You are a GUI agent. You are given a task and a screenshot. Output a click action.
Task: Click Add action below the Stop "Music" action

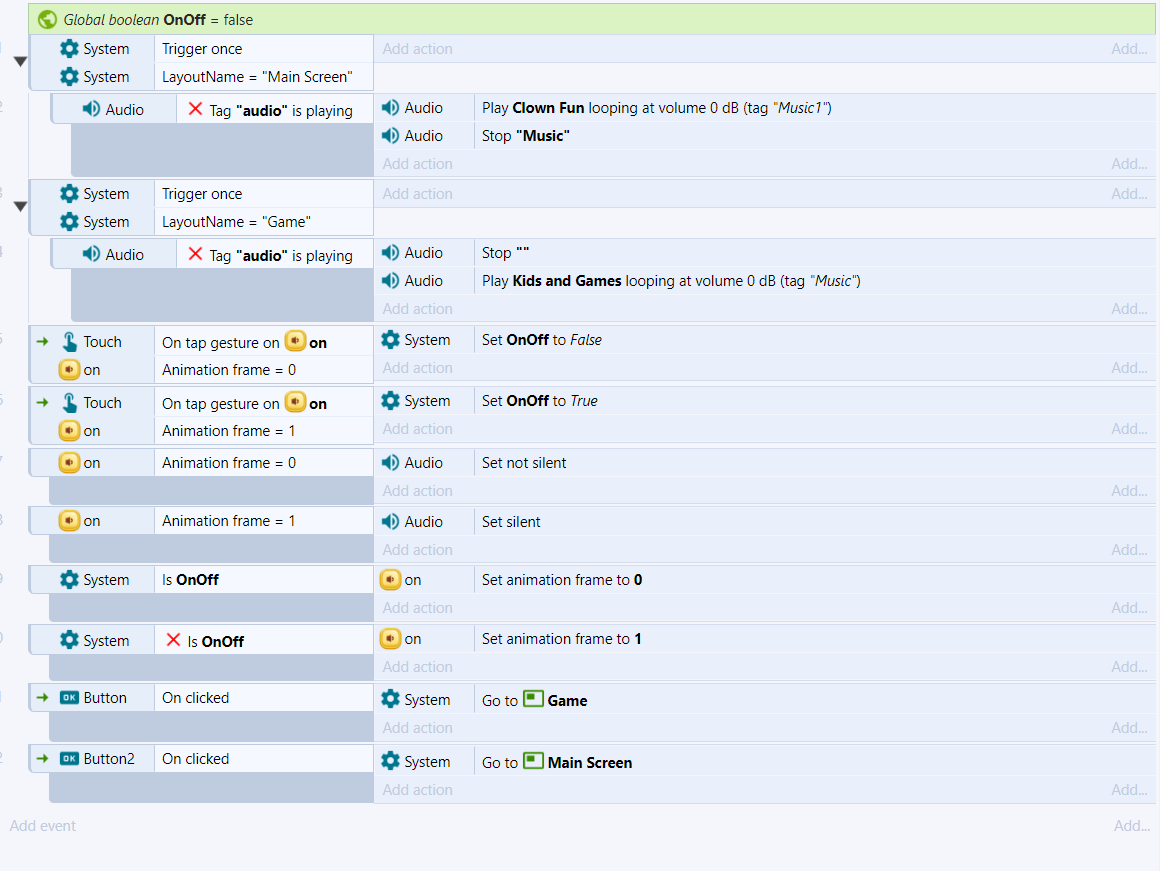417,164
